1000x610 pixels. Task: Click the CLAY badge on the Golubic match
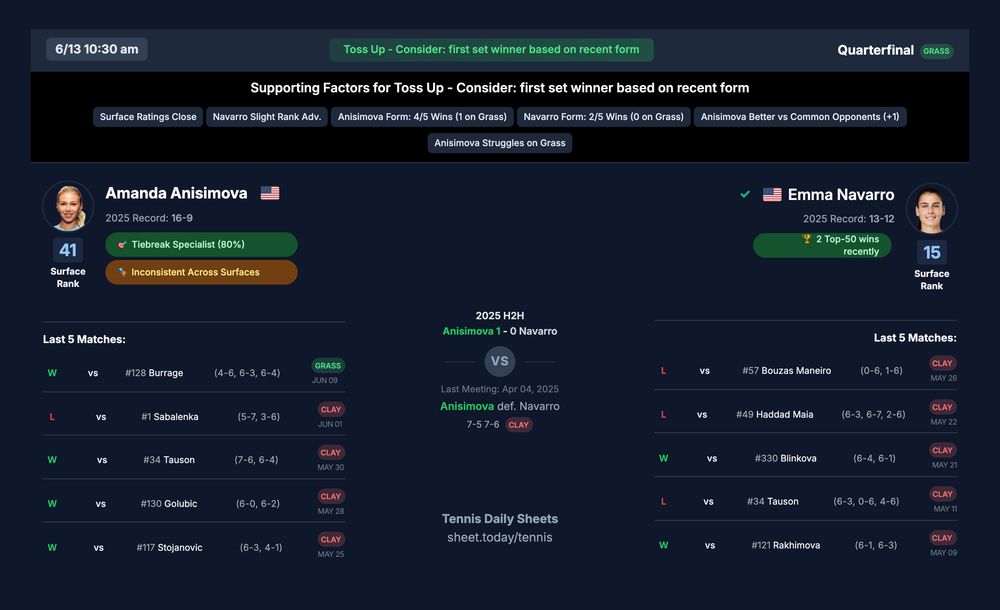[331, 496]
